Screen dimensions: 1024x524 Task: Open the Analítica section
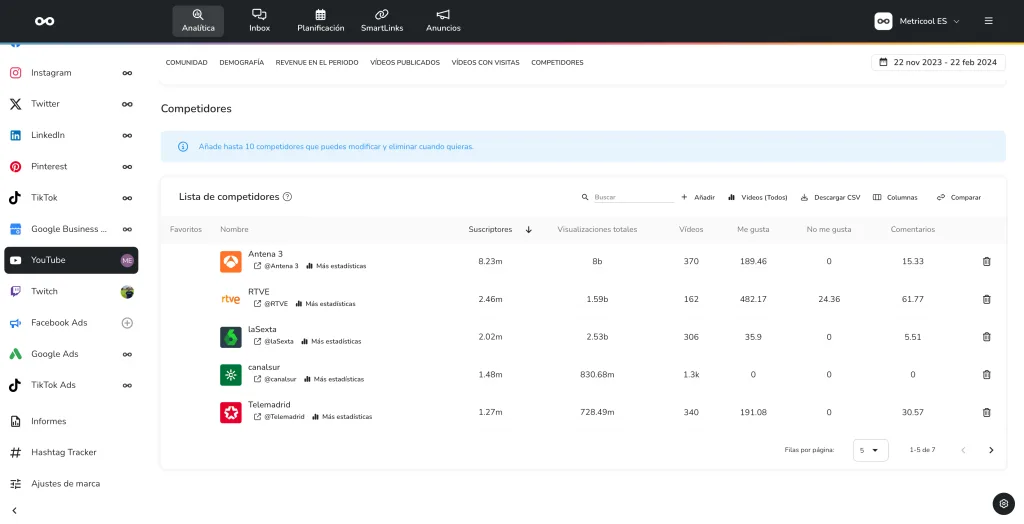point(198,21)
